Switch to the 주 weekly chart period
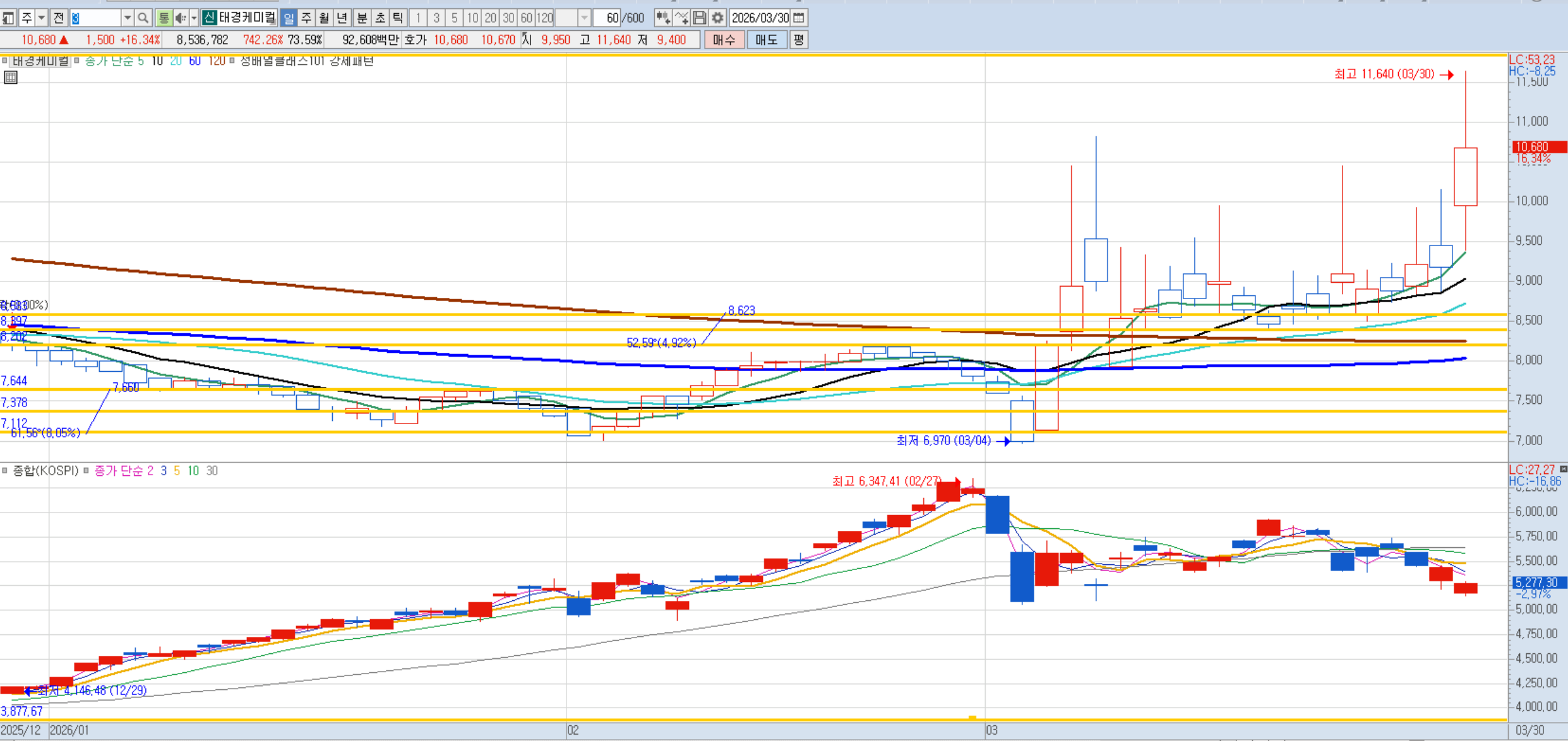 click(x=306, y=18)
